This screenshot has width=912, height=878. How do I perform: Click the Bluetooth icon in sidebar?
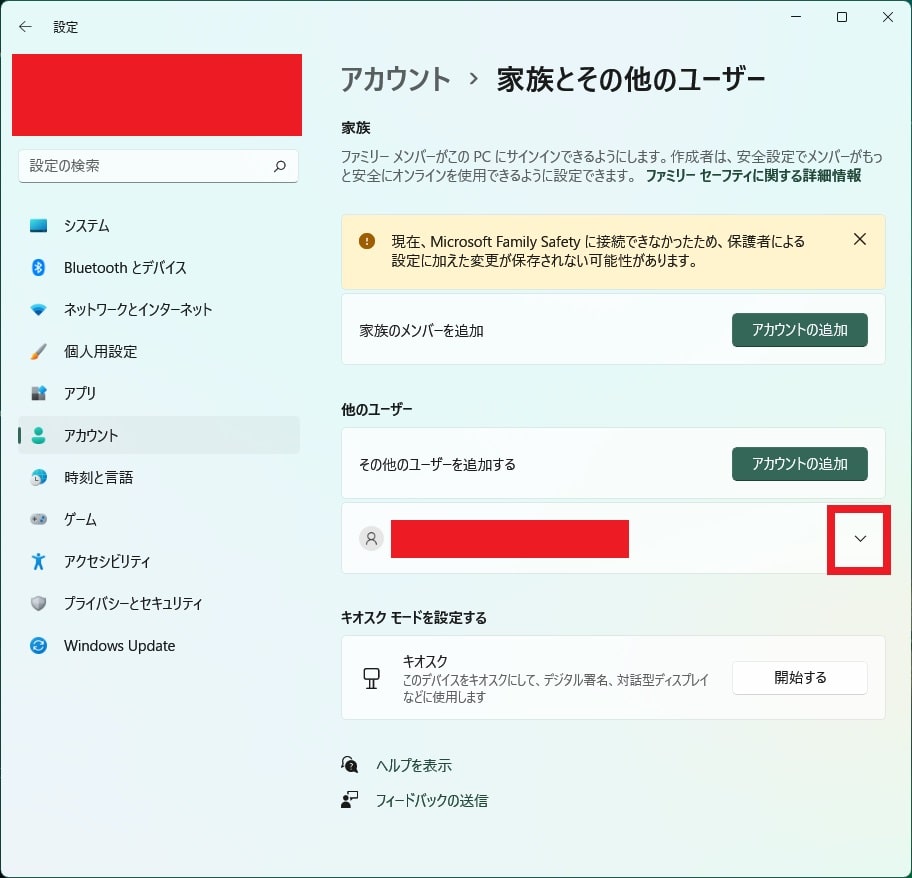(x=38, y=267)
